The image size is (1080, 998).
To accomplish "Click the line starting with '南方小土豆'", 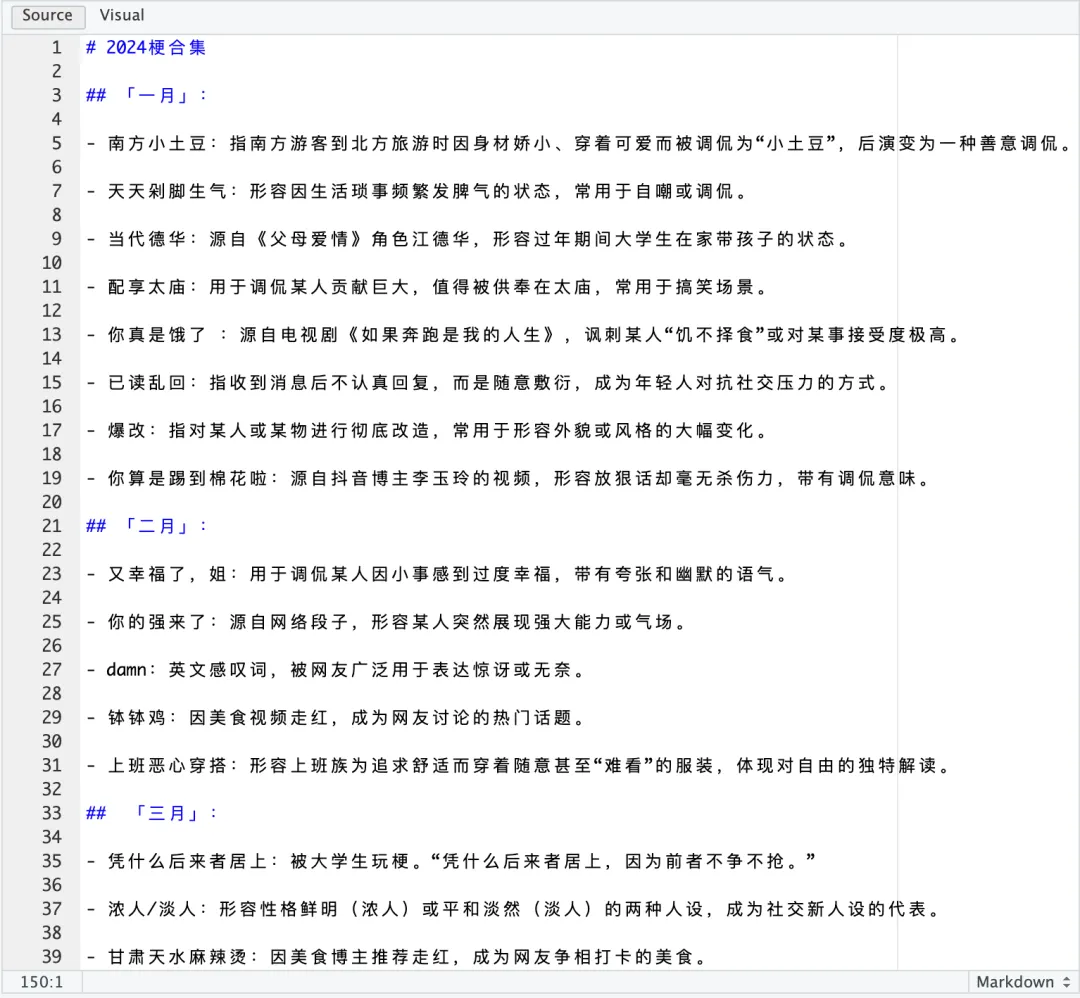I will pos(579,143).
